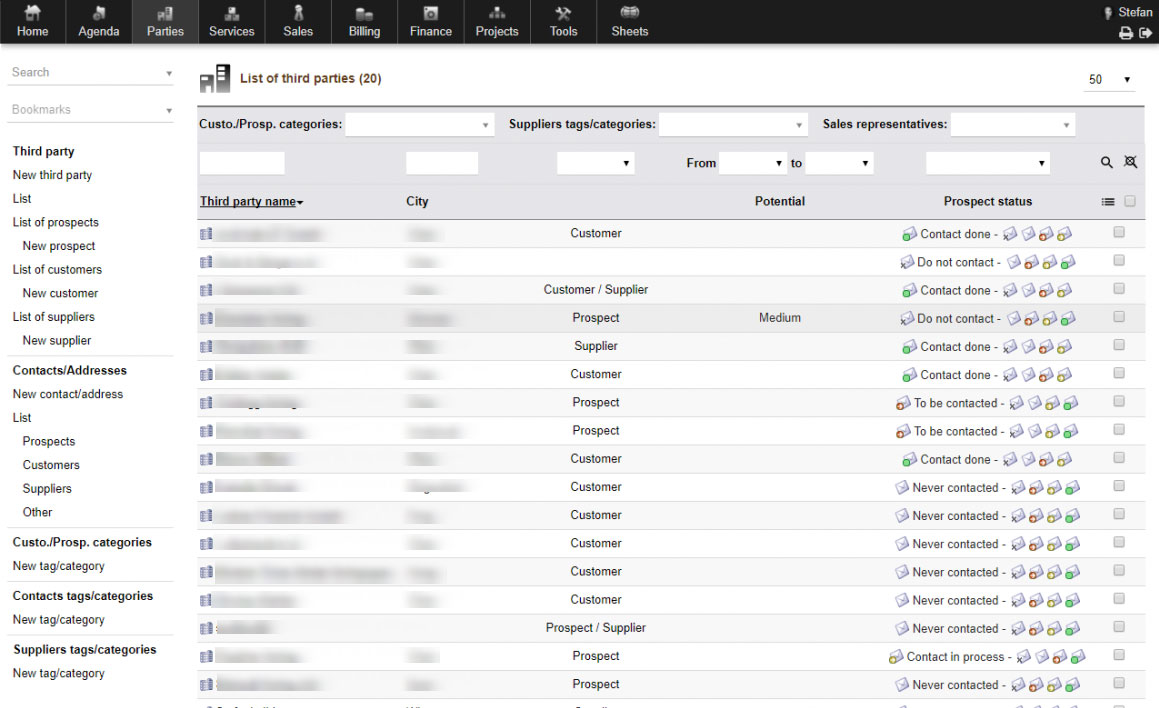
Task: Open List of prospects link
Action: (x=55, y=222)
